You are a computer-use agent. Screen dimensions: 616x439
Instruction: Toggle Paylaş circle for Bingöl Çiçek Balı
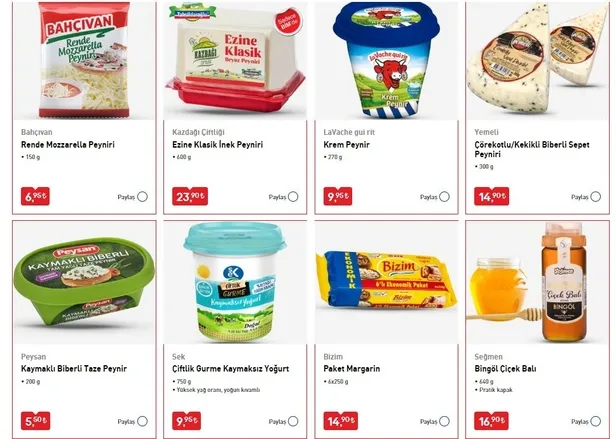pos(596,421)
